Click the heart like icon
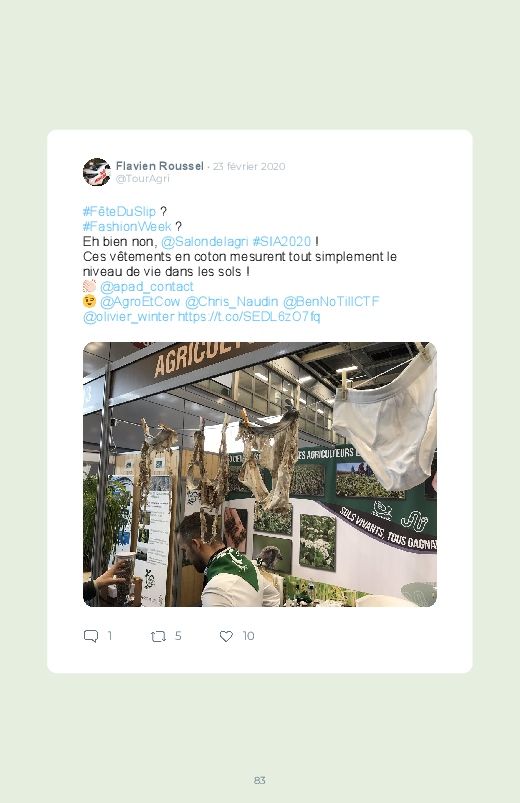 (226, 636)
